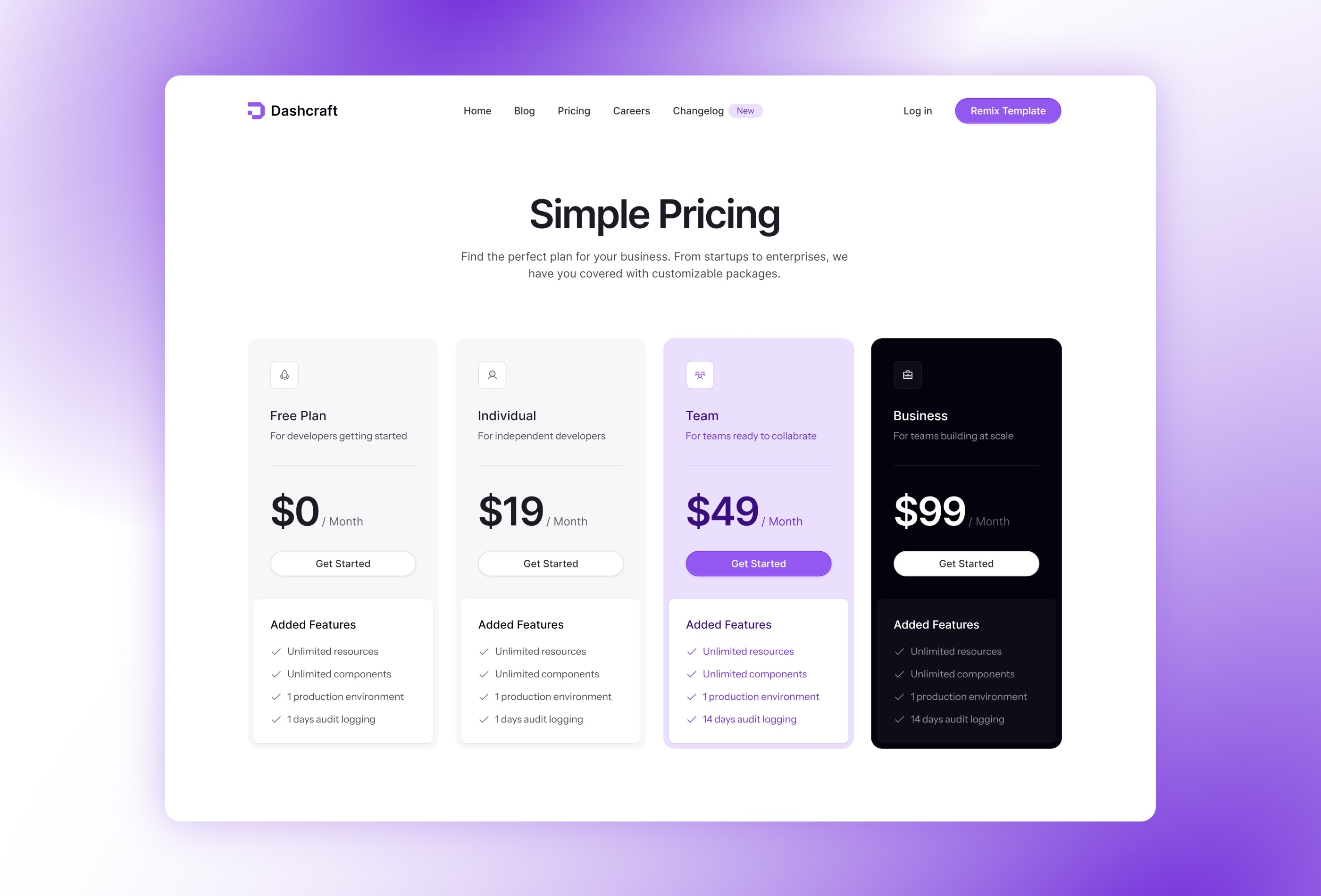Click Get Started on the Business plan
The width and height of the screenshot is (1321, 896).
(x=966, y=563)
